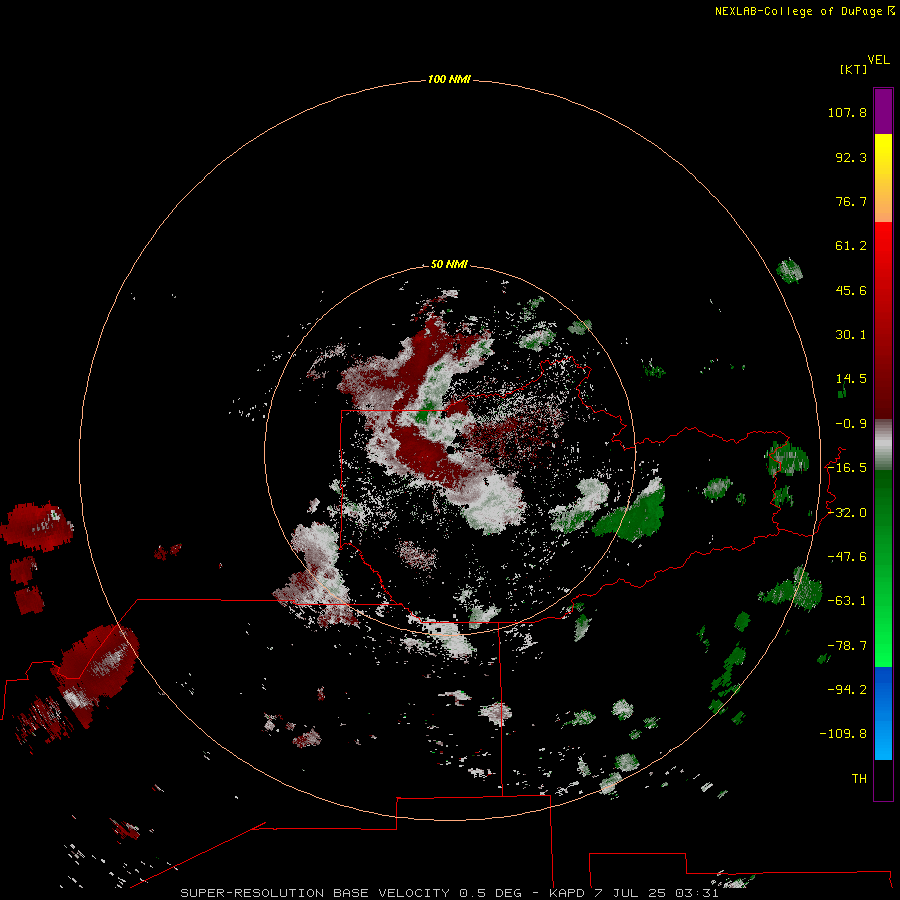Click the -78.7 legend value
Screen dimensions: 900x900
coord(847,646)
